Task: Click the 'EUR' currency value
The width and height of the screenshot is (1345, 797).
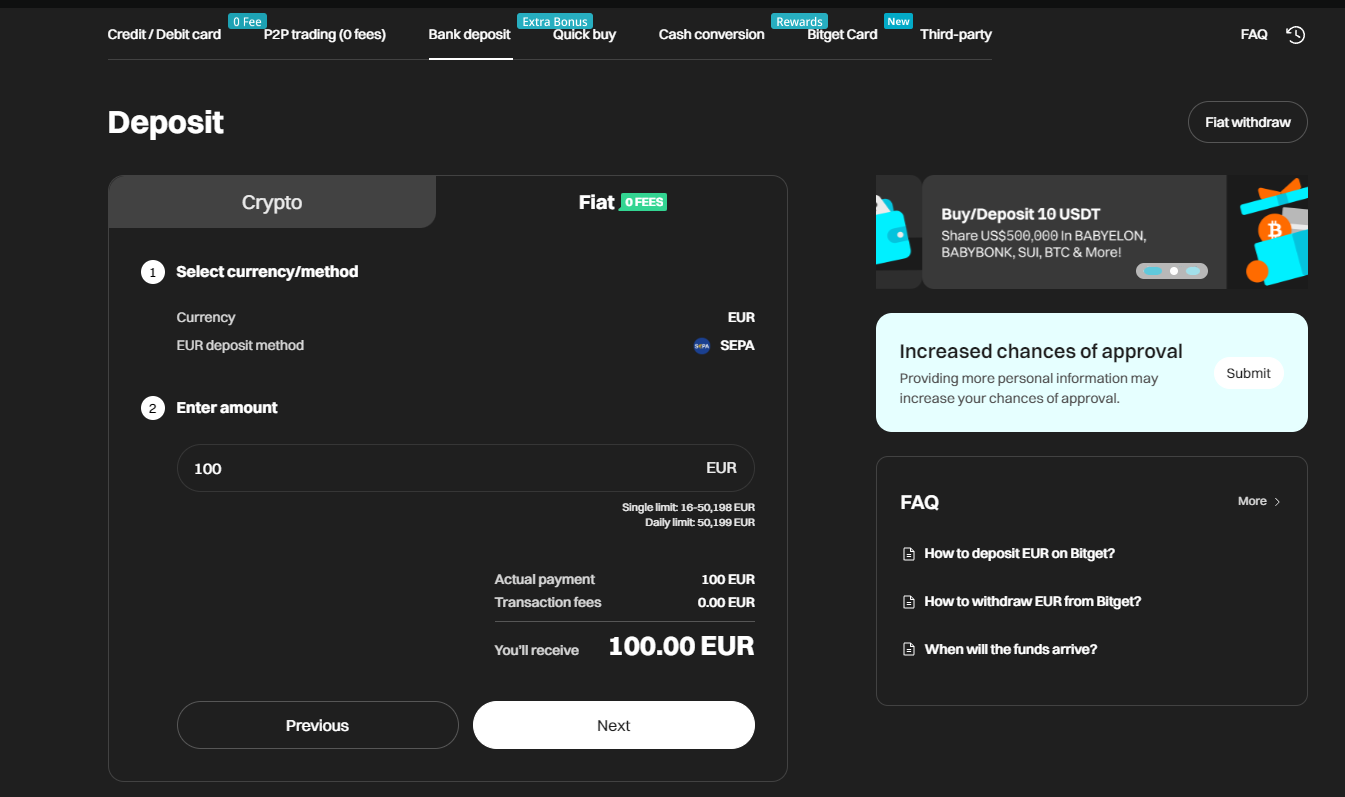Action: (x=741, y=318)
